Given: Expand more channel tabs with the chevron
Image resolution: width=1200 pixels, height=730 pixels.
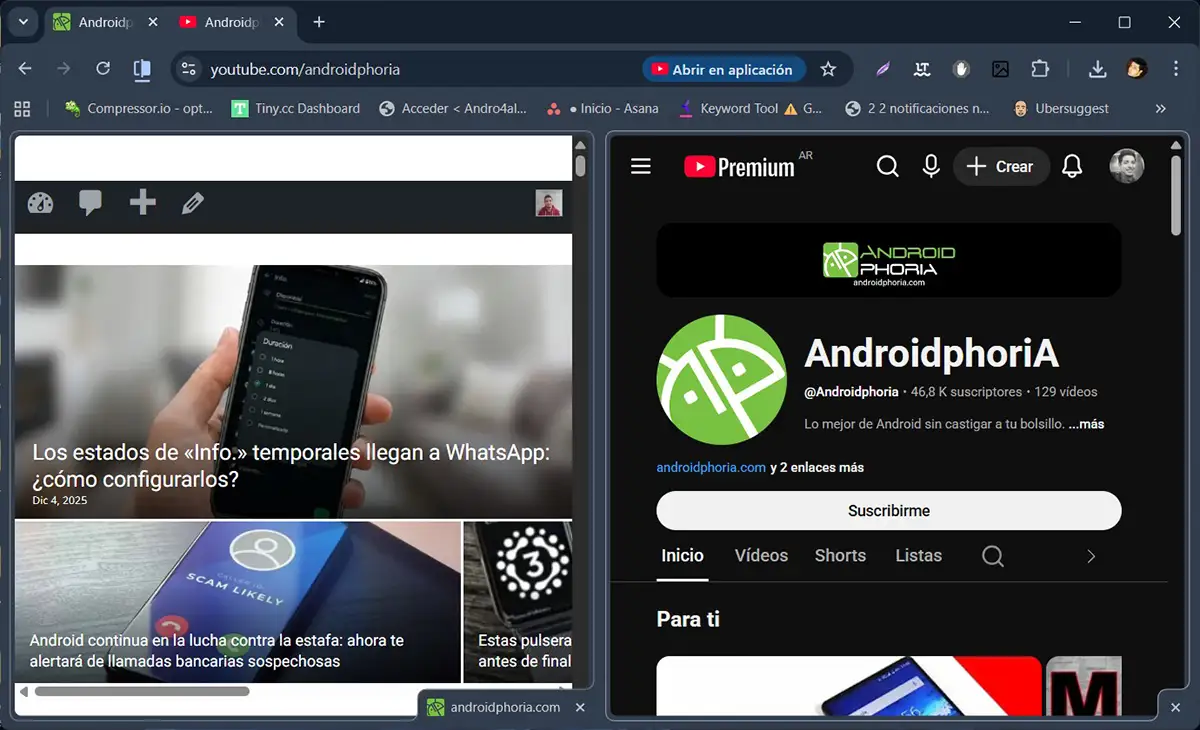Looking at the screenshot, I should pos(1090,556).
